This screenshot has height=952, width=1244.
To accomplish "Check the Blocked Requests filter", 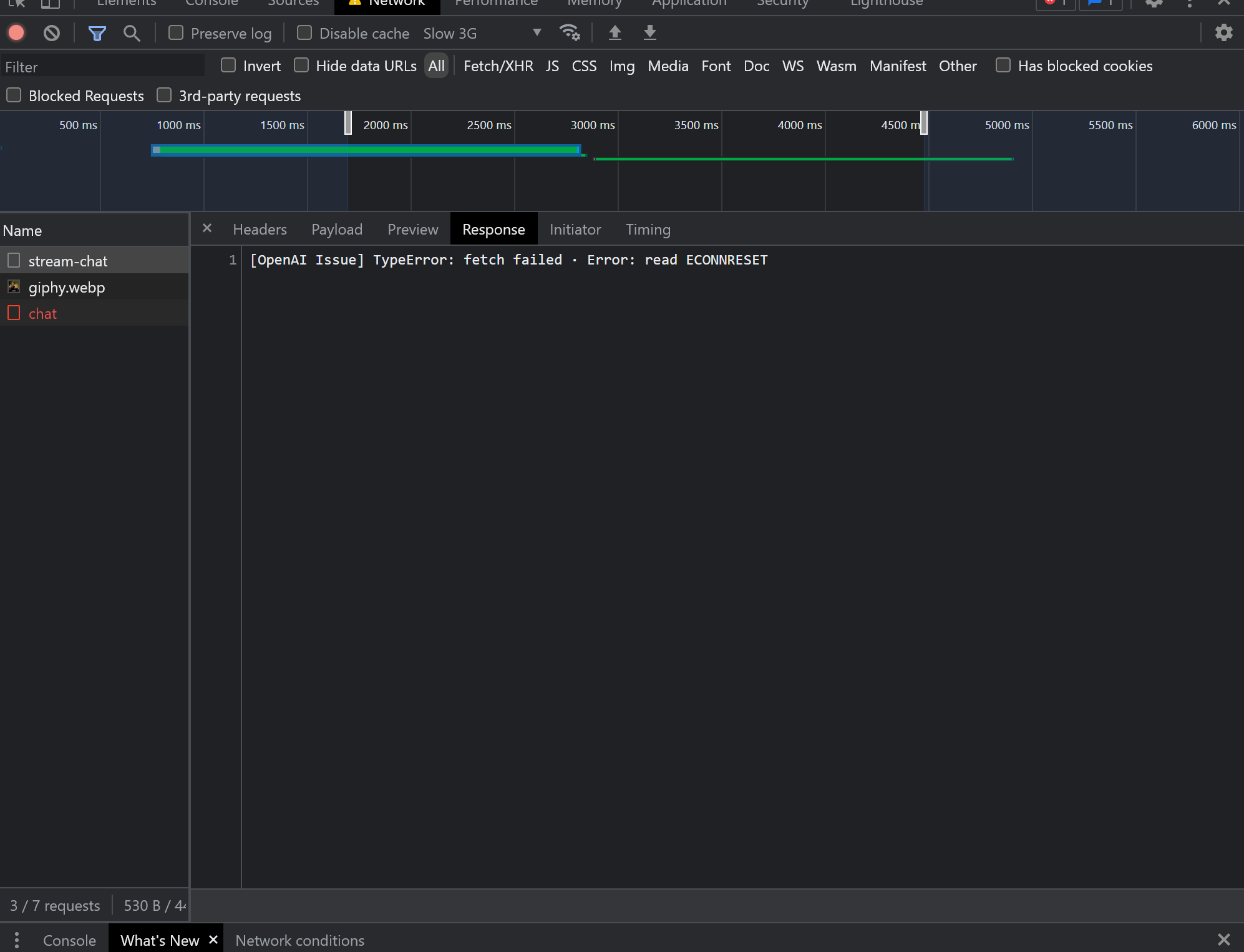I will click(x=13, y=95).
